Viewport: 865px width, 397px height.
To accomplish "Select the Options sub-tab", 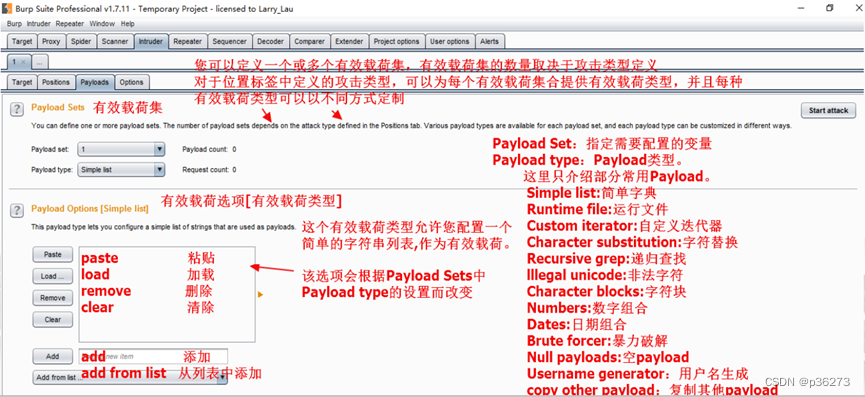I will [131, 82].
